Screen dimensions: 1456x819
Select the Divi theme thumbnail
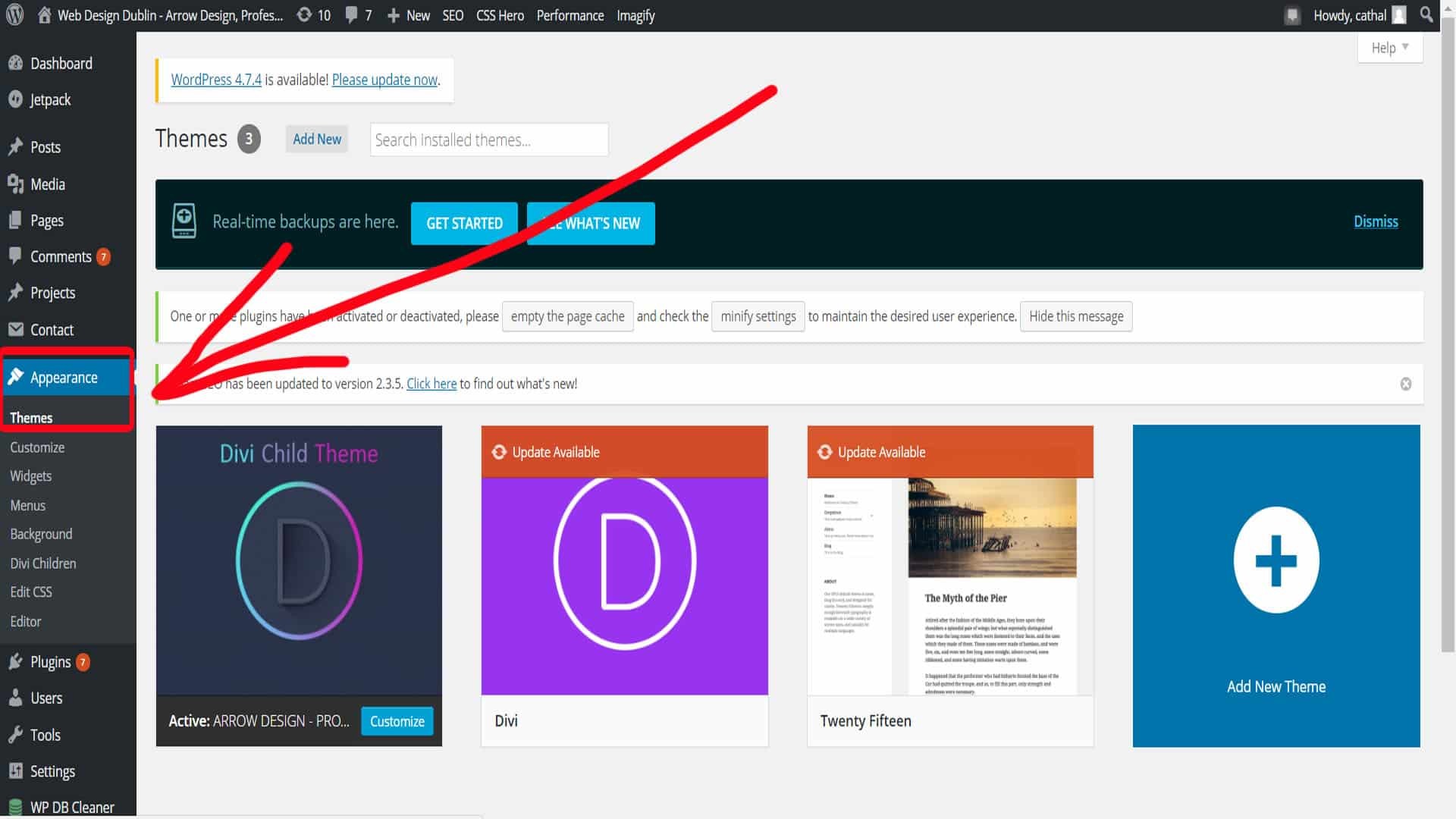624,560
